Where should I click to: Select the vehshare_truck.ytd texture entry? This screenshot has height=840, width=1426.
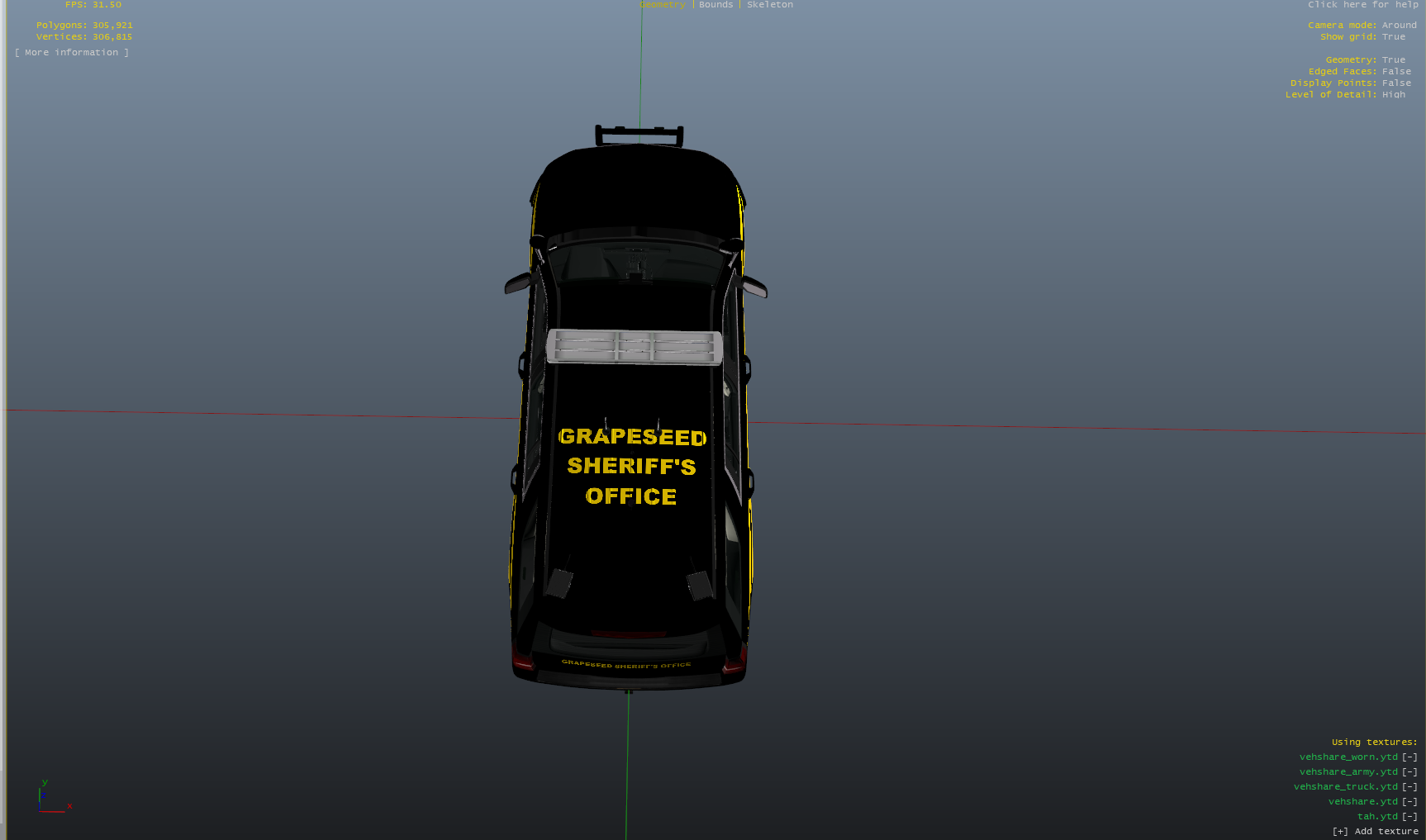pyautogui.click(x=1346, y=786)
